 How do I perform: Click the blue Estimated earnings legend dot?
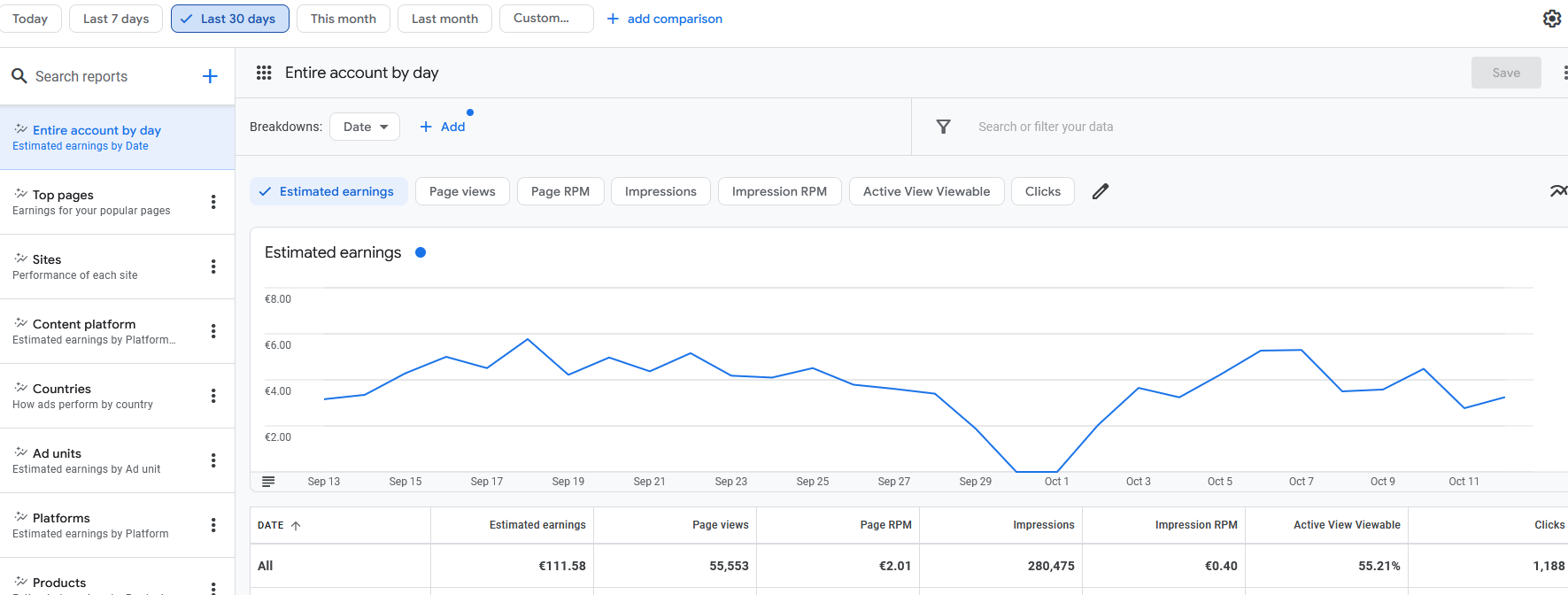point(421,252)
